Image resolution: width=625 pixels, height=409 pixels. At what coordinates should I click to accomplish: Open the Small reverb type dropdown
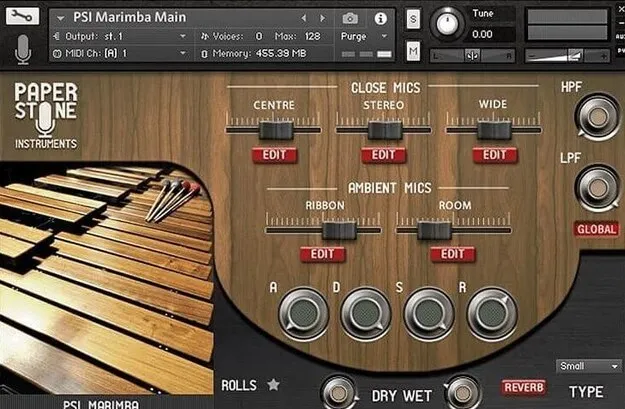589,366
